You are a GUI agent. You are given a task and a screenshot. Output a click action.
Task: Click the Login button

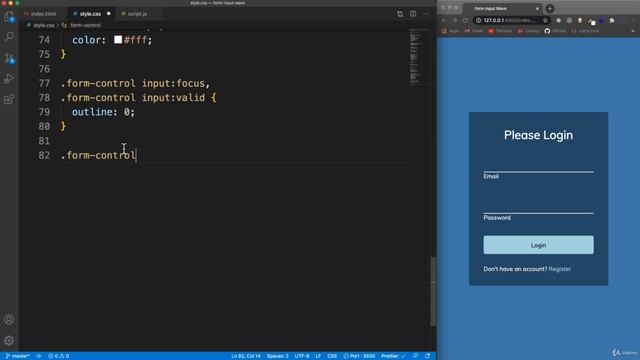pos(538,245)
